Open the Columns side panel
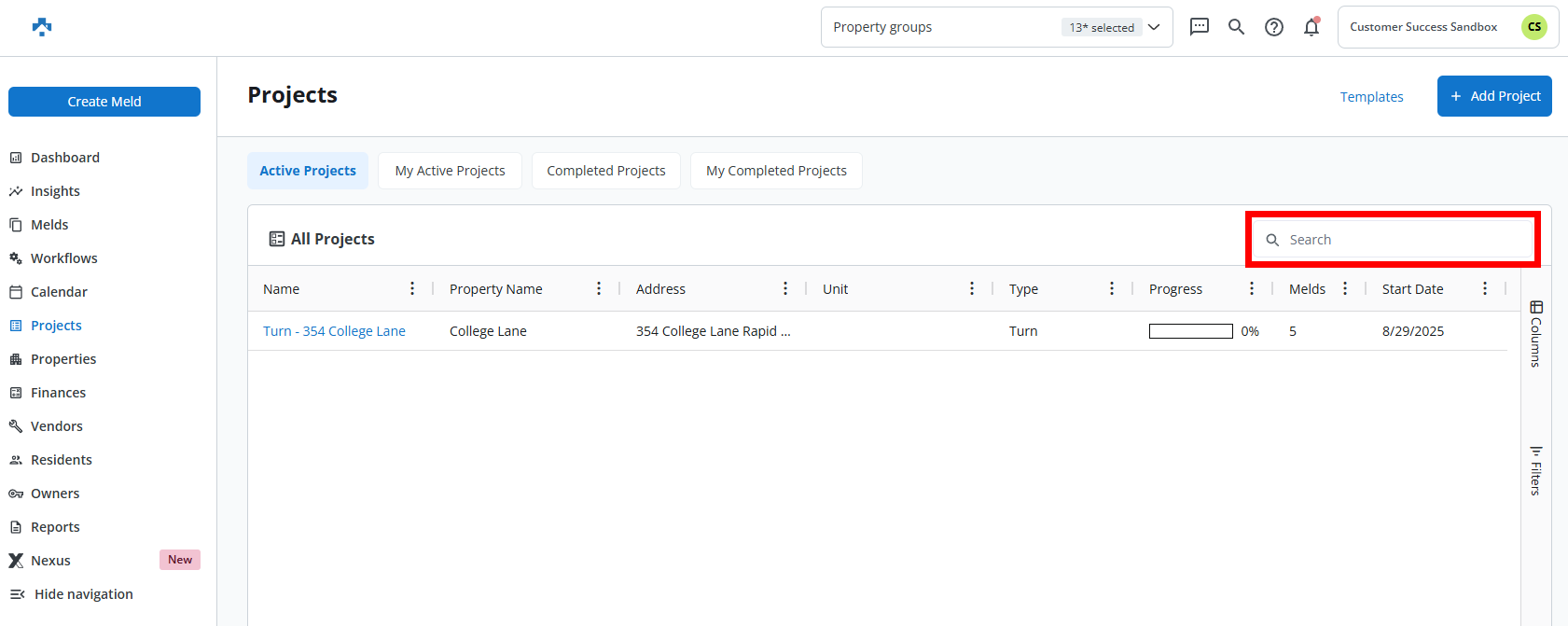Viewport: 1568px width, 626px height. (x=1535, y=333)
